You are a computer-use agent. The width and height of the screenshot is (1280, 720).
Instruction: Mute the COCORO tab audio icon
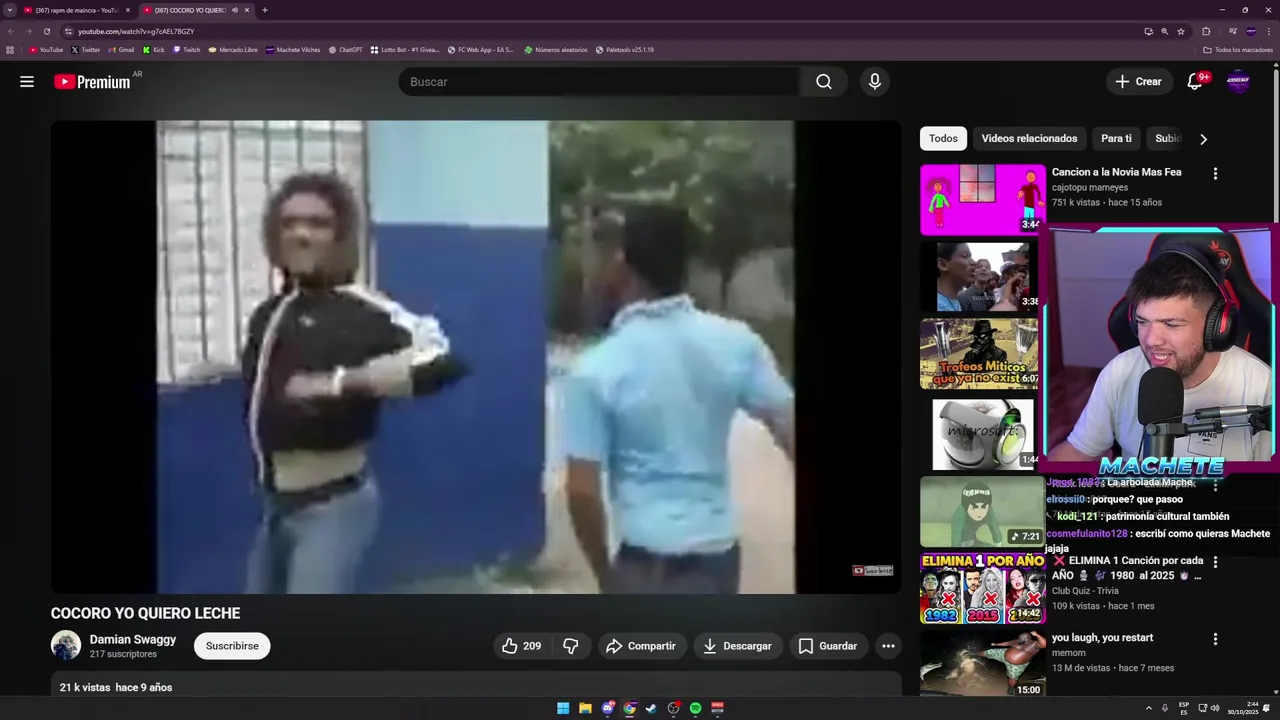(234, 10)
